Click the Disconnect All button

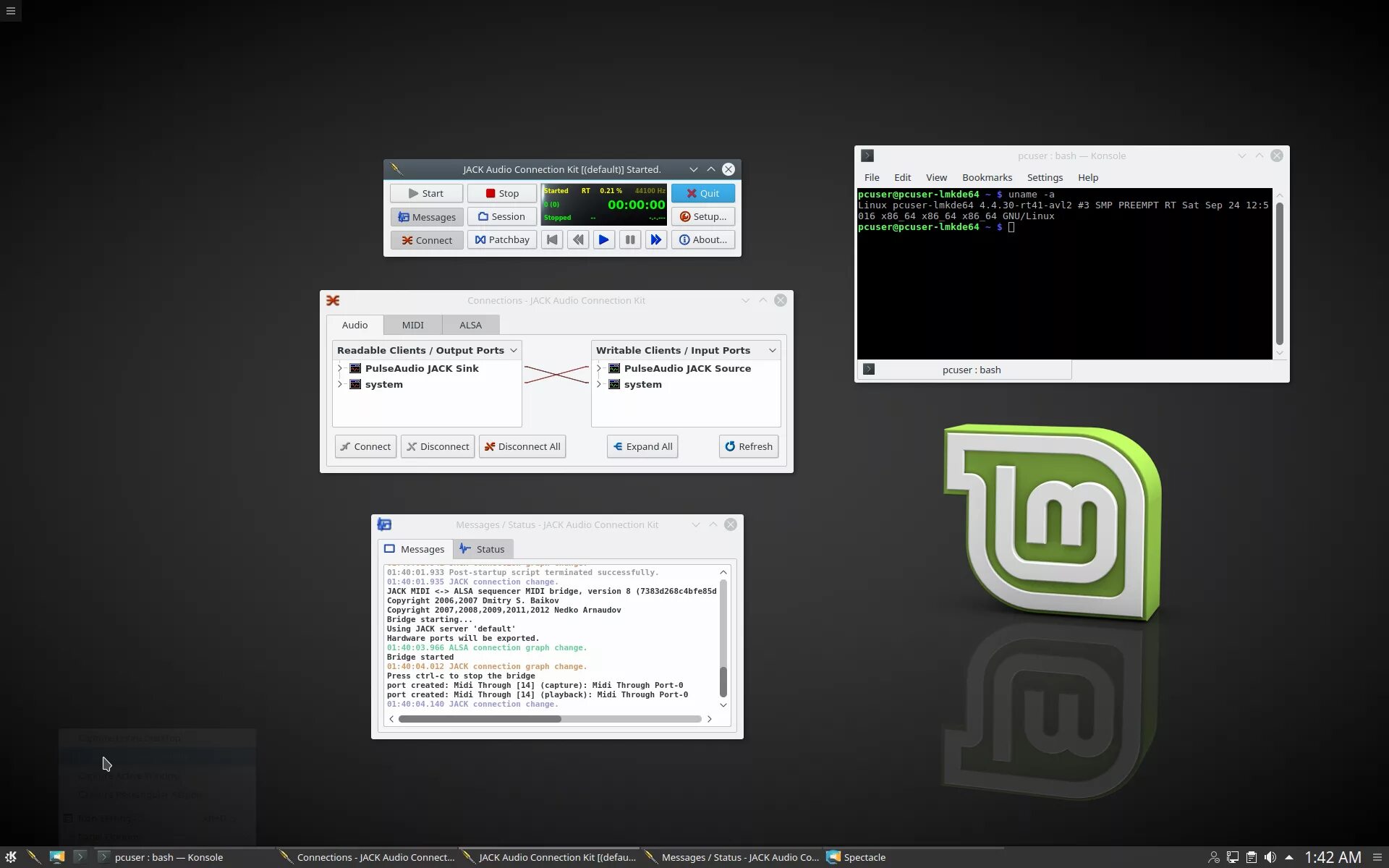tap(522, 446)
